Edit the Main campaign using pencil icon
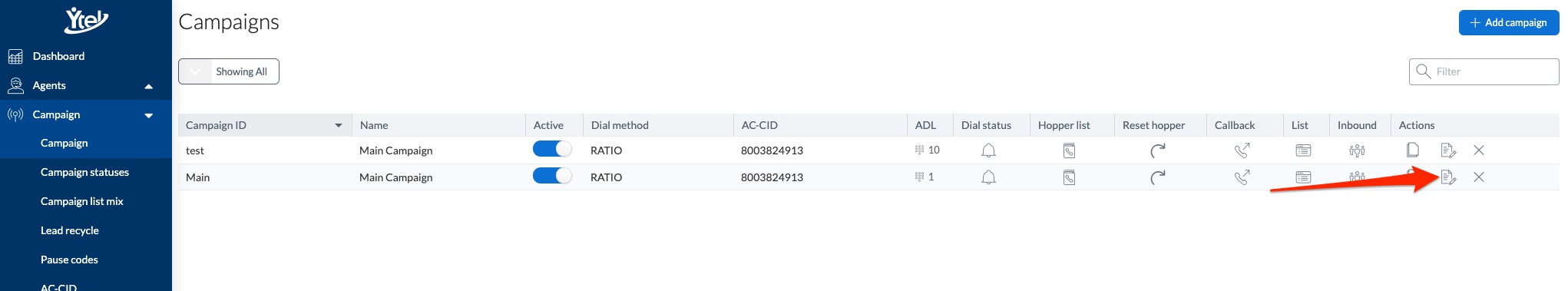Screen dimensions: 1568x291 tap(1448, 177)
